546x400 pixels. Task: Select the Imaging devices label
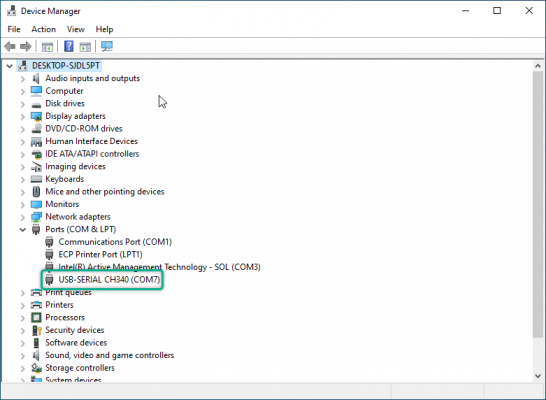pos(75,166)
